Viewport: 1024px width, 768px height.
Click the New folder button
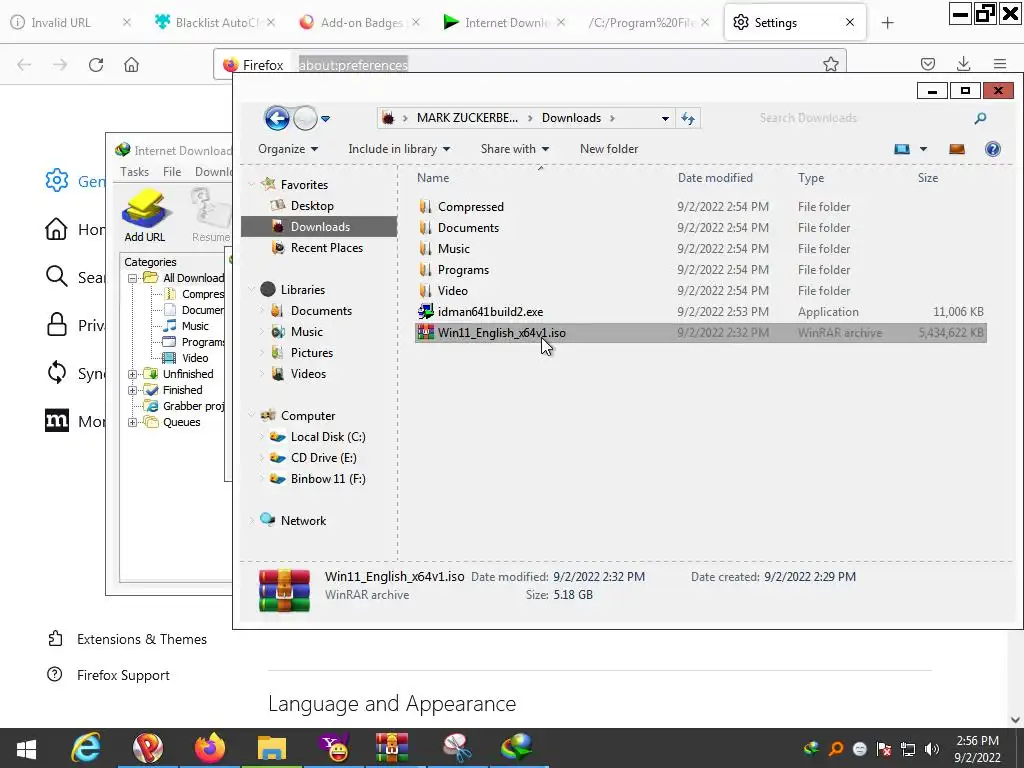click(x=609, y=149)
